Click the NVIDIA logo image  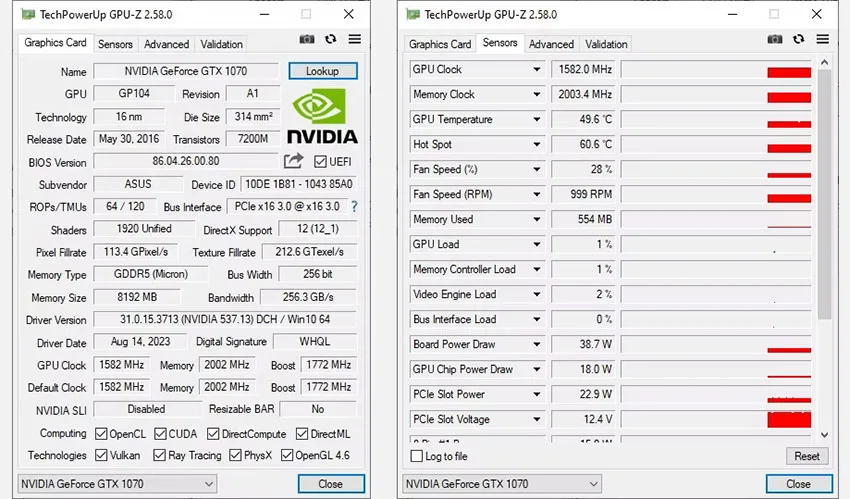click(x=322, y=116)
